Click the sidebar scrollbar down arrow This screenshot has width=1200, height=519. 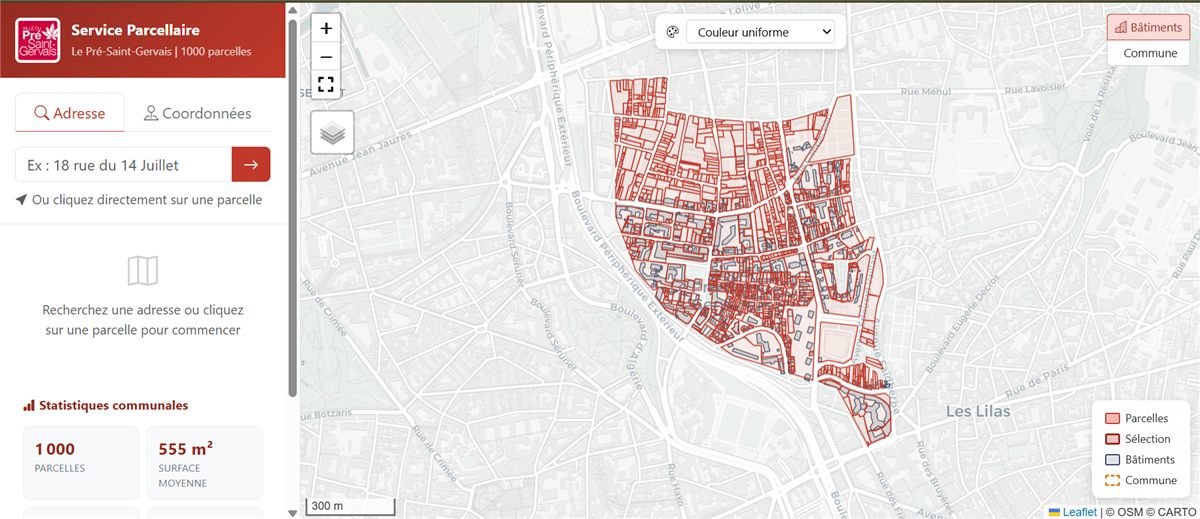point(292,512)
